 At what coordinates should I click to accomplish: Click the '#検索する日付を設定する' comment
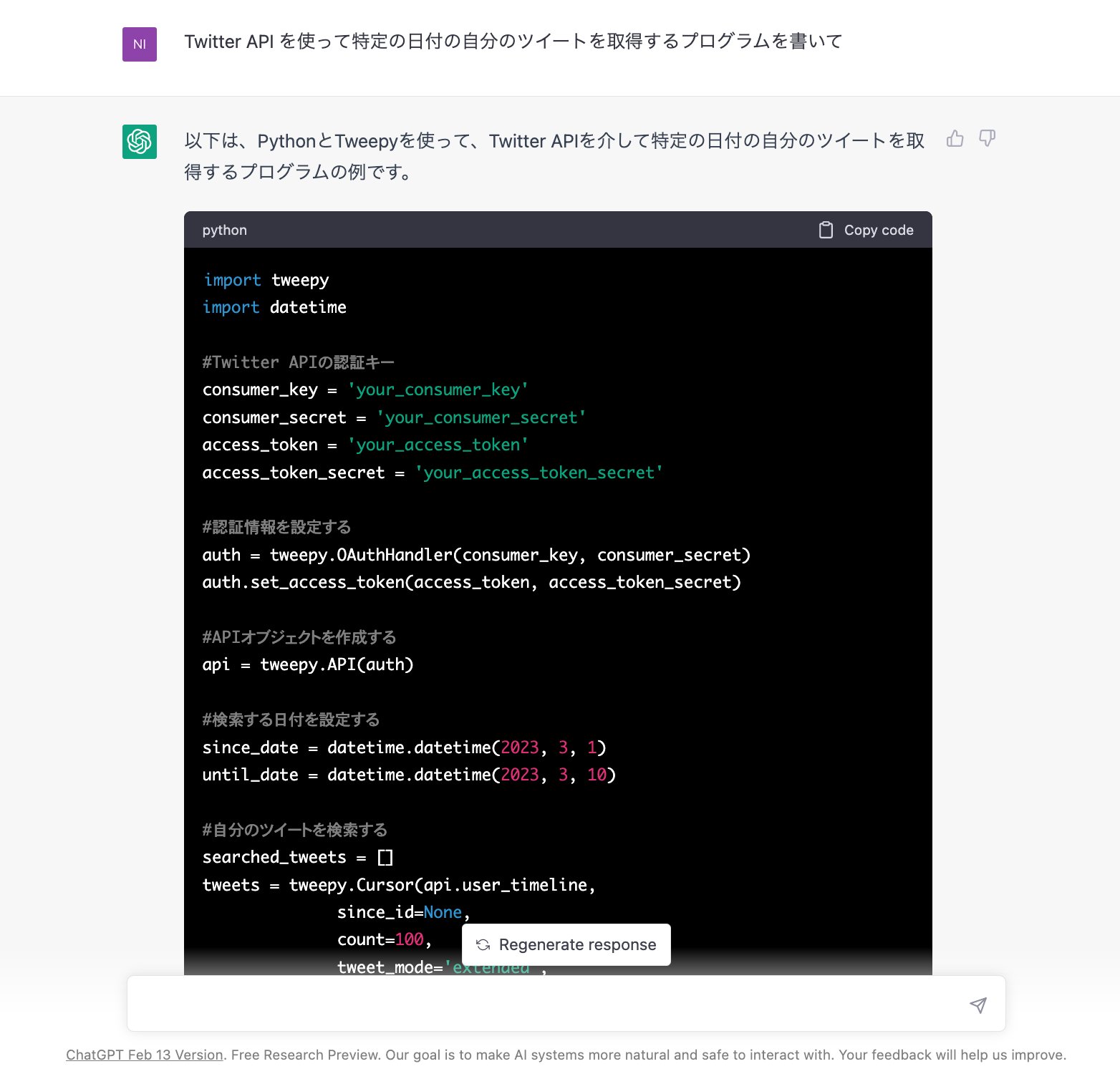pos(291,720)
